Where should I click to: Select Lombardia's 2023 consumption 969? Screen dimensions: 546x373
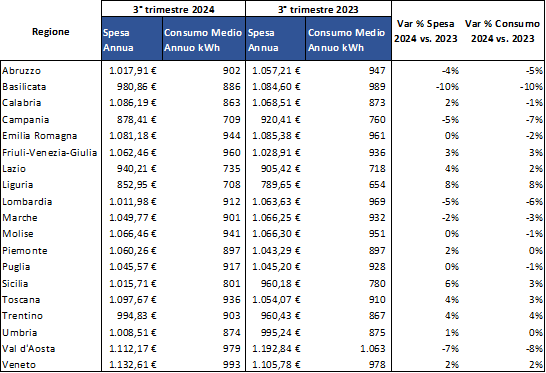click(x=377, y=202)
